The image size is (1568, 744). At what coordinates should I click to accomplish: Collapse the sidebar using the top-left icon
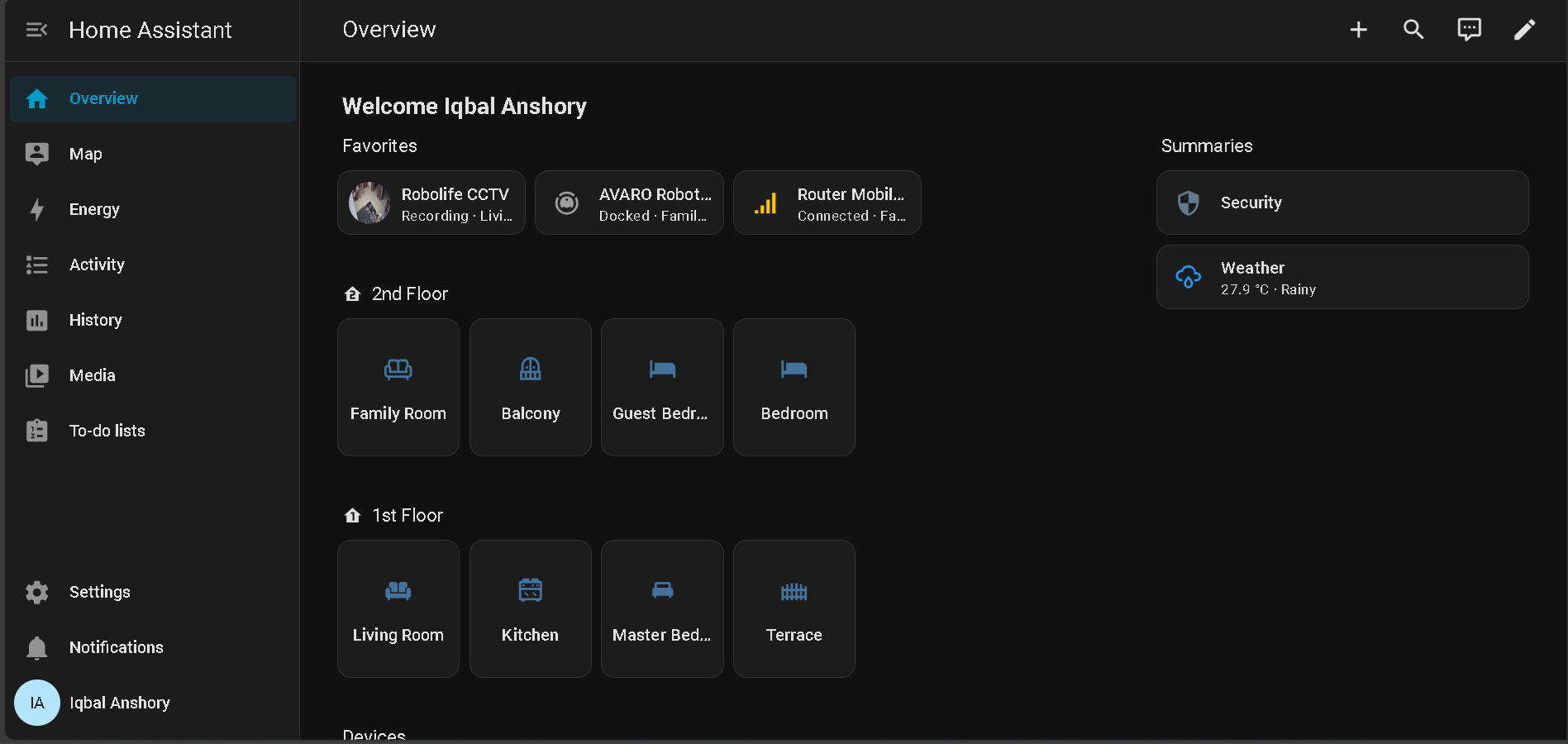click(x=36, y=30)
